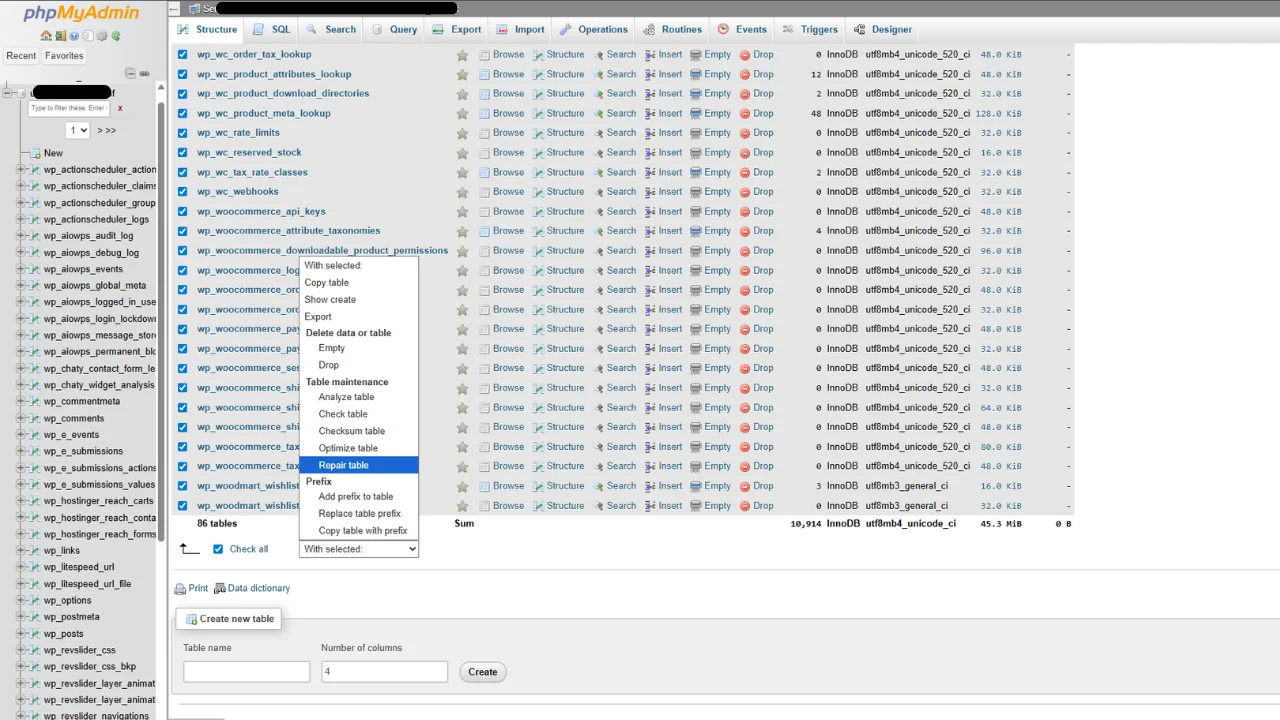Star the wp_wc_product_meta_lookup table
Viewport: 1280px width, 720px height.
(462, 114)
